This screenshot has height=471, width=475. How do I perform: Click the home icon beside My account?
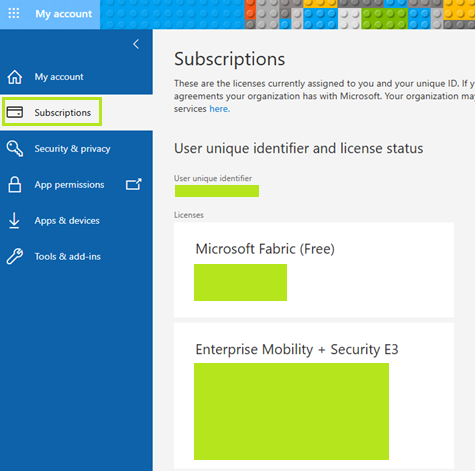point(15,77)
